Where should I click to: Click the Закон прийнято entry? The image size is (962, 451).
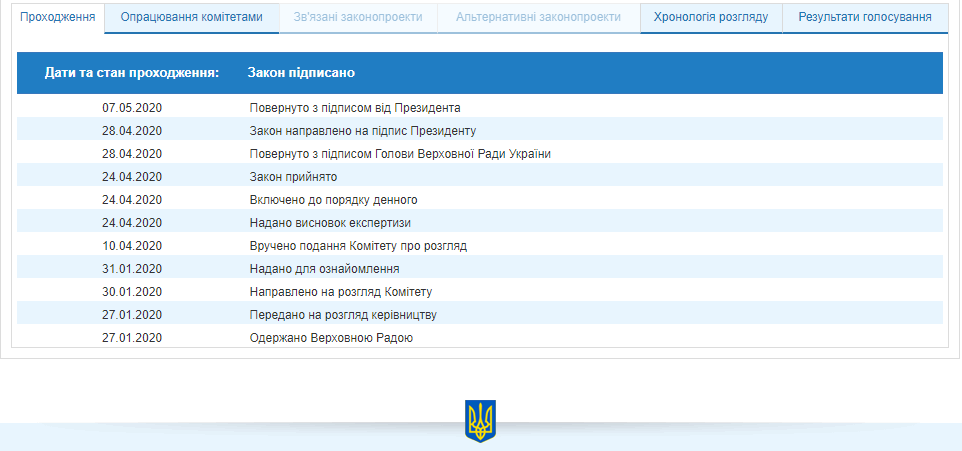point(293,176)
